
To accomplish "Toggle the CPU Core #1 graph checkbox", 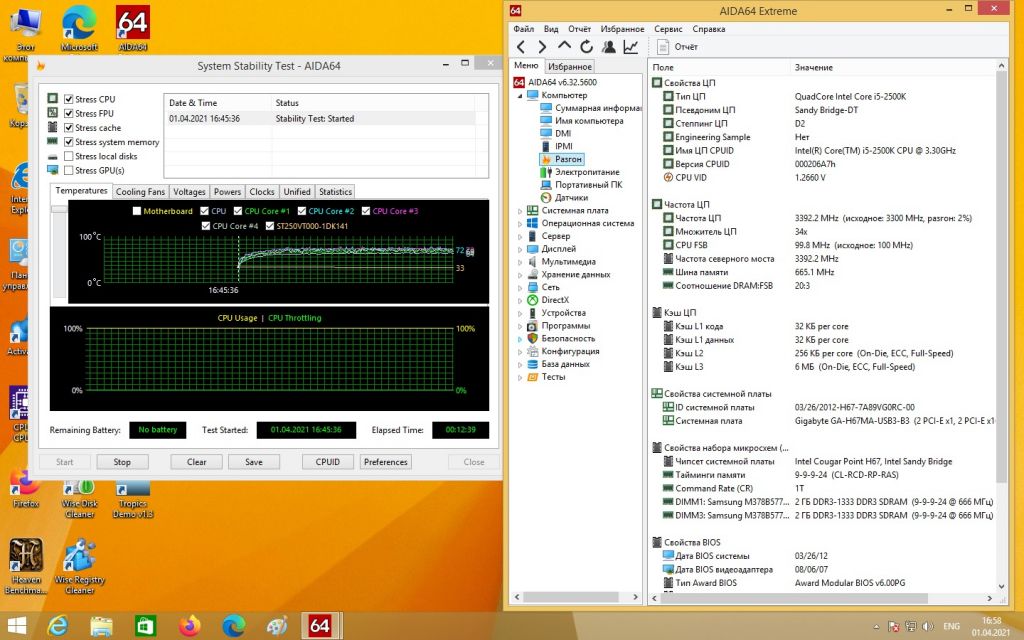I will coord(238,211).
